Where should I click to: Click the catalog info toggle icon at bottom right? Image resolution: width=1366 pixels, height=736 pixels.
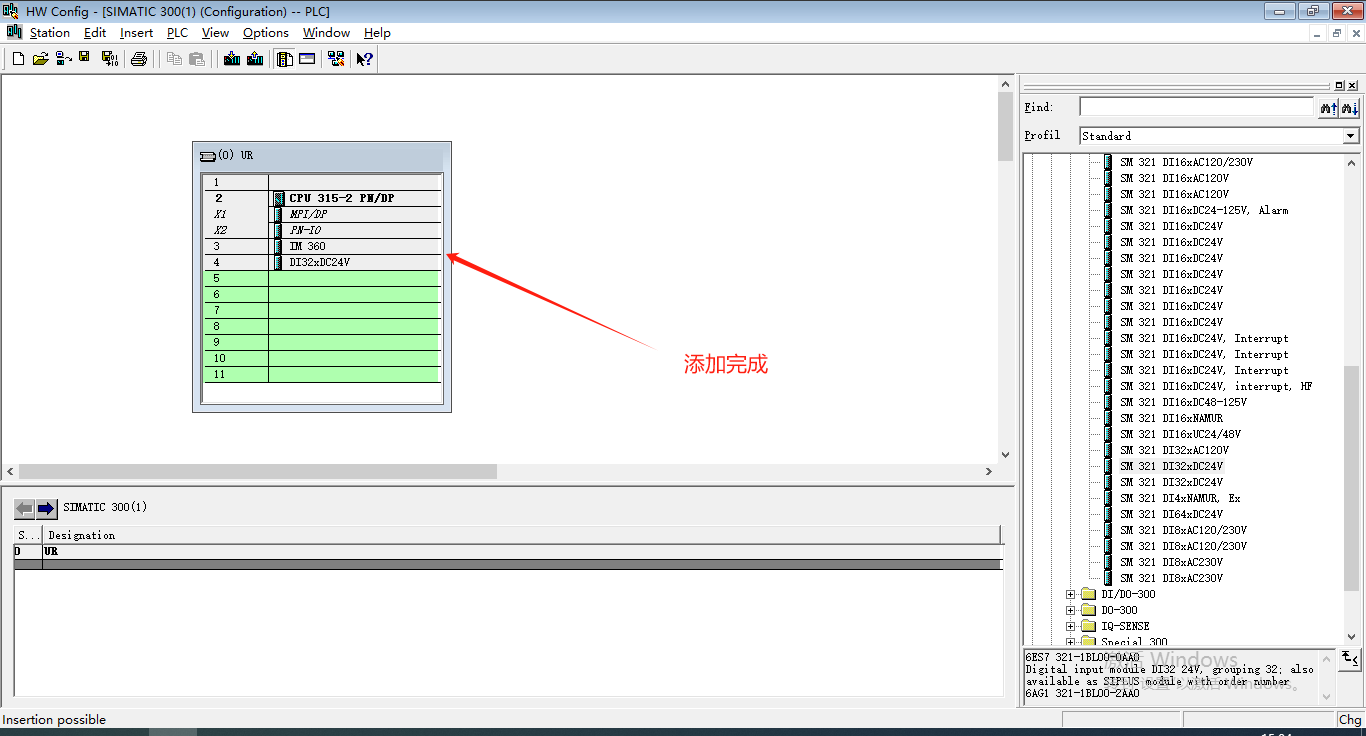pyautogui.click(x=1350, y=658)
